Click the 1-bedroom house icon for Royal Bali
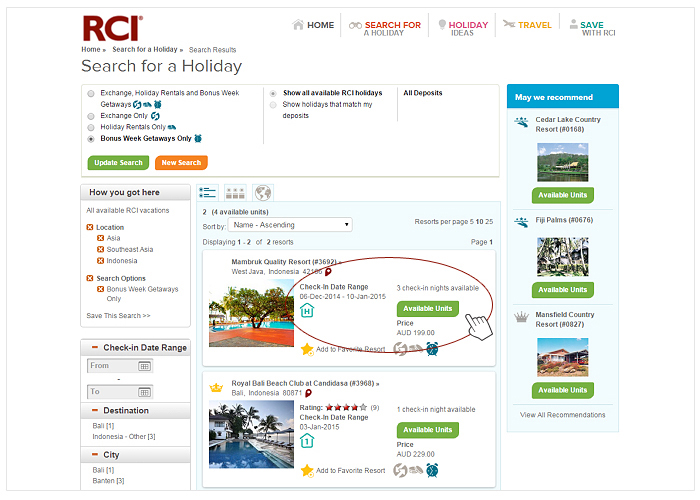 (x=307, y=441)
